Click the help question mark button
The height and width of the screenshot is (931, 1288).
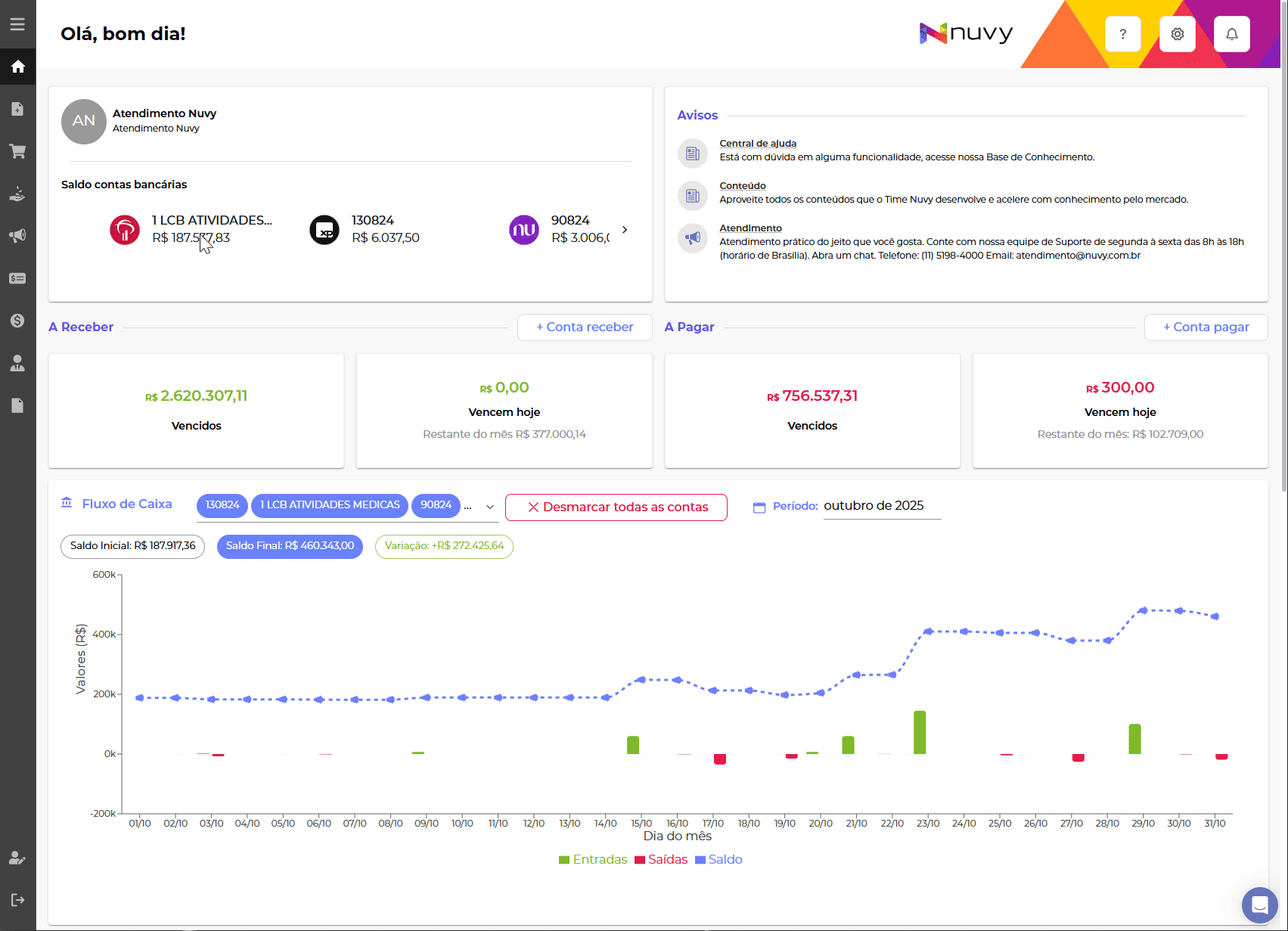tap(1122, 34)
